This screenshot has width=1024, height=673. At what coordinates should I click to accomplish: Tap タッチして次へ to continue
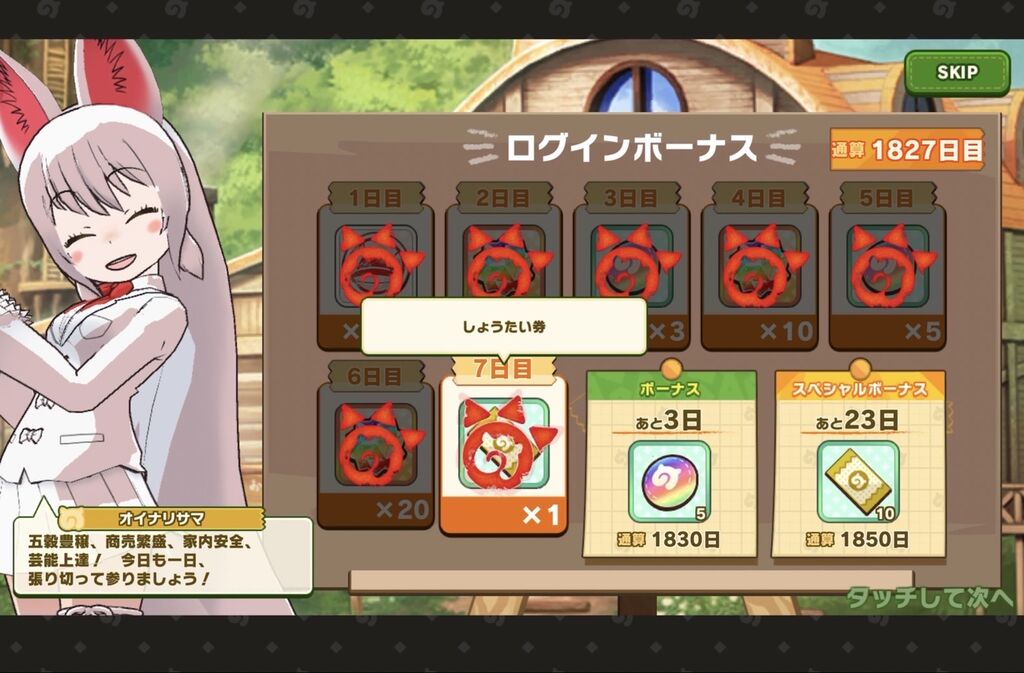pyautogui.click(x=930, y=598)
